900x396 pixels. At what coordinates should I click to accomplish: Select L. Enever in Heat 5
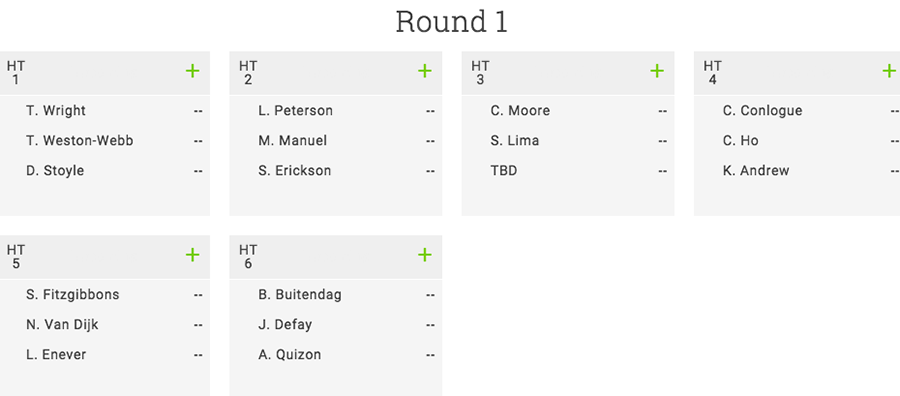pos(56,355)
